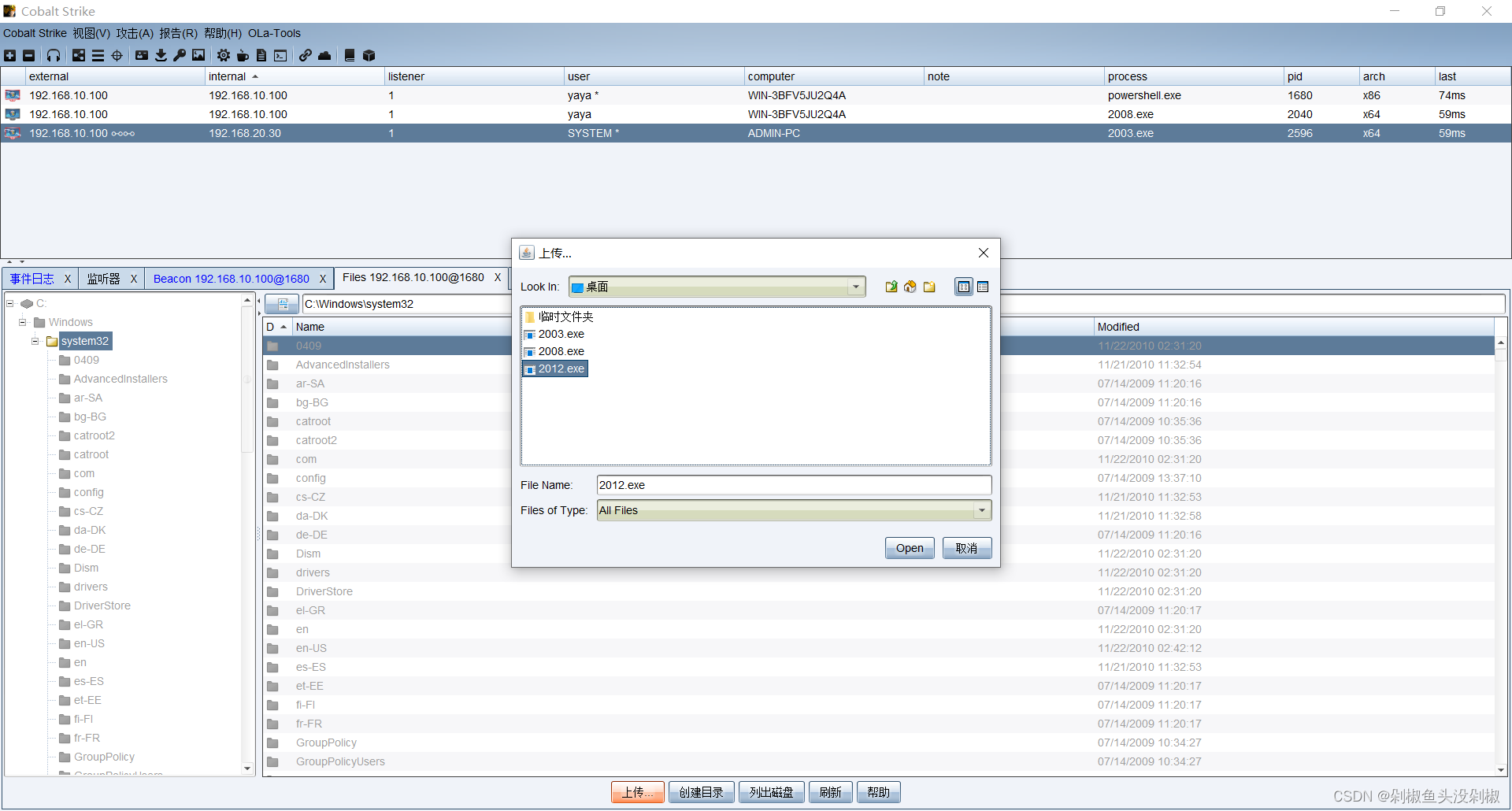The width and height of the screenshot is (1512, 811).
Task: Click the 取消 cancel button
Action: click(966, 548)
